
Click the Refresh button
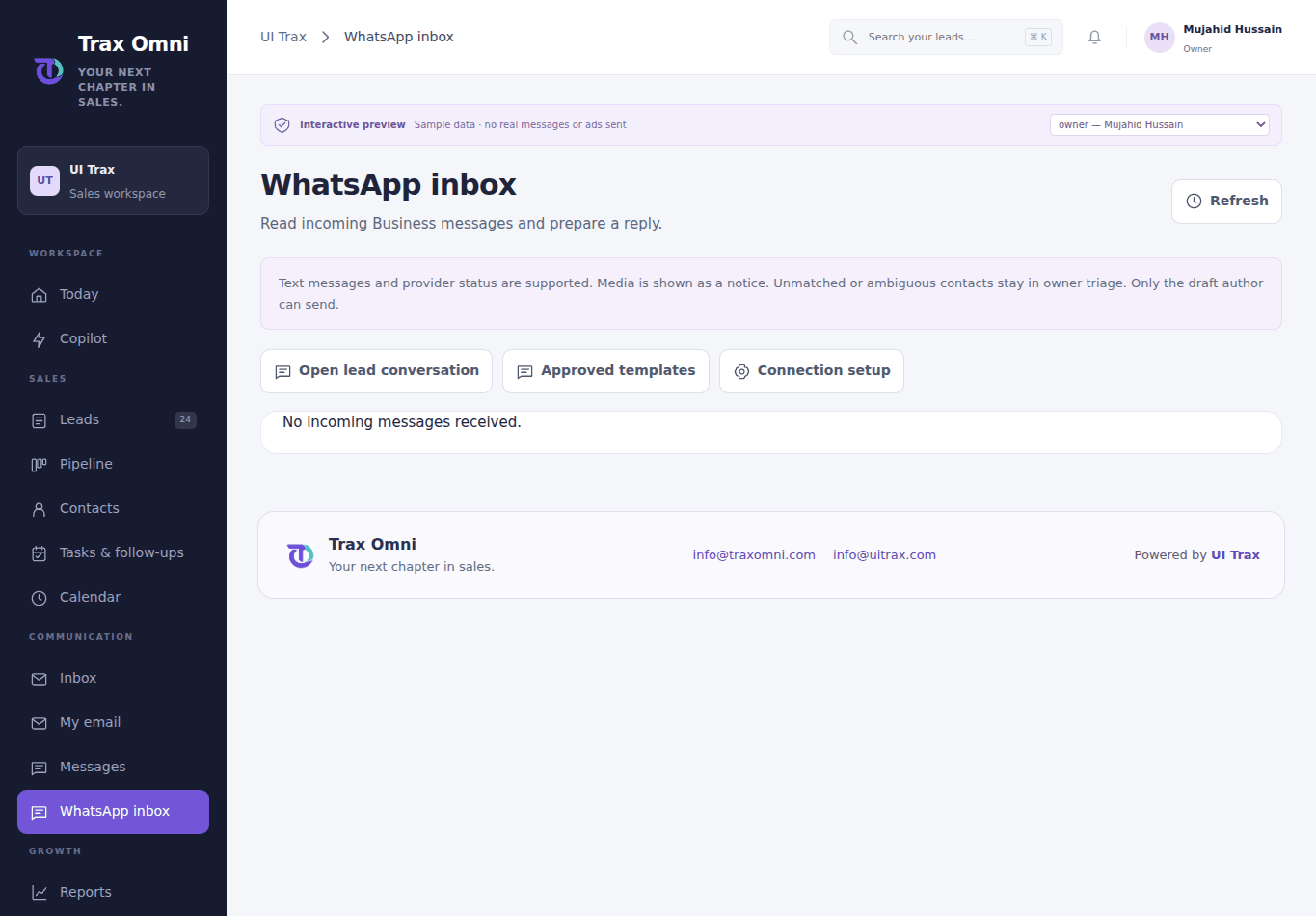tap(1226, 201)
